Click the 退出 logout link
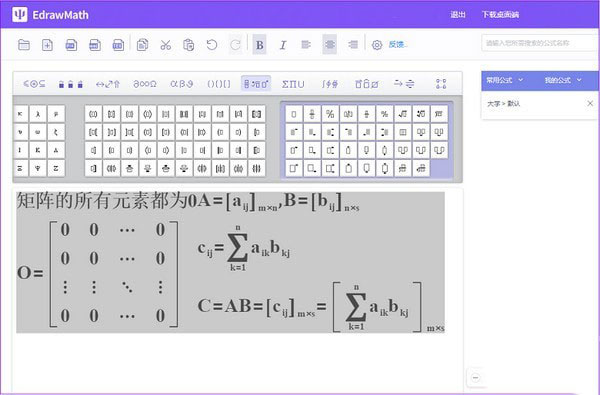This screenshot has height=395, width=600. click(x=458, y=15)
